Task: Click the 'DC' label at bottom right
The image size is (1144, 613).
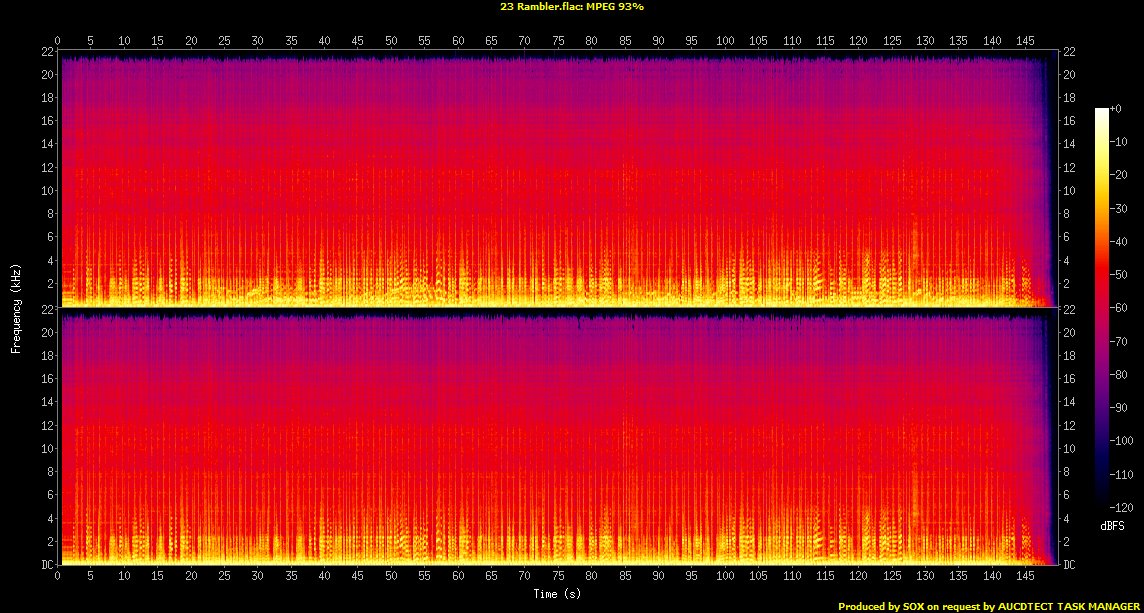Action: pos(1069,565)
